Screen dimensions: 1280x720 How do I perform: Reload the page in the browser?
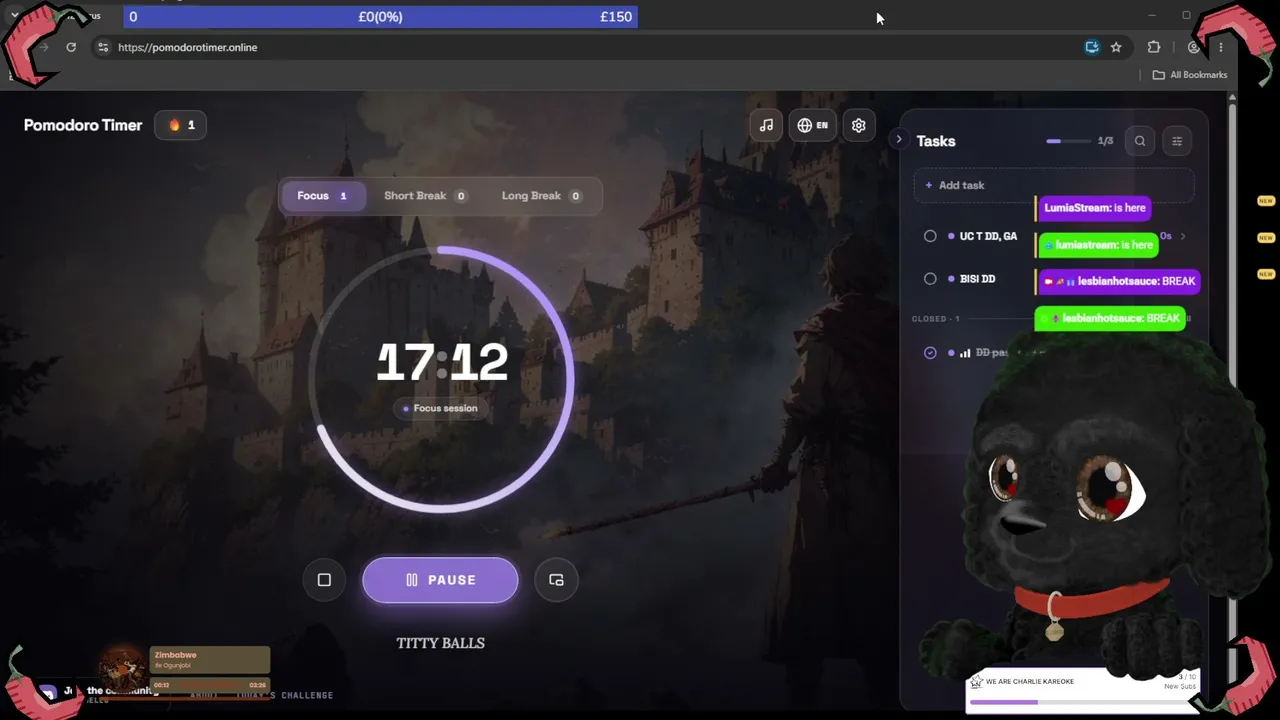coord(71,47)
